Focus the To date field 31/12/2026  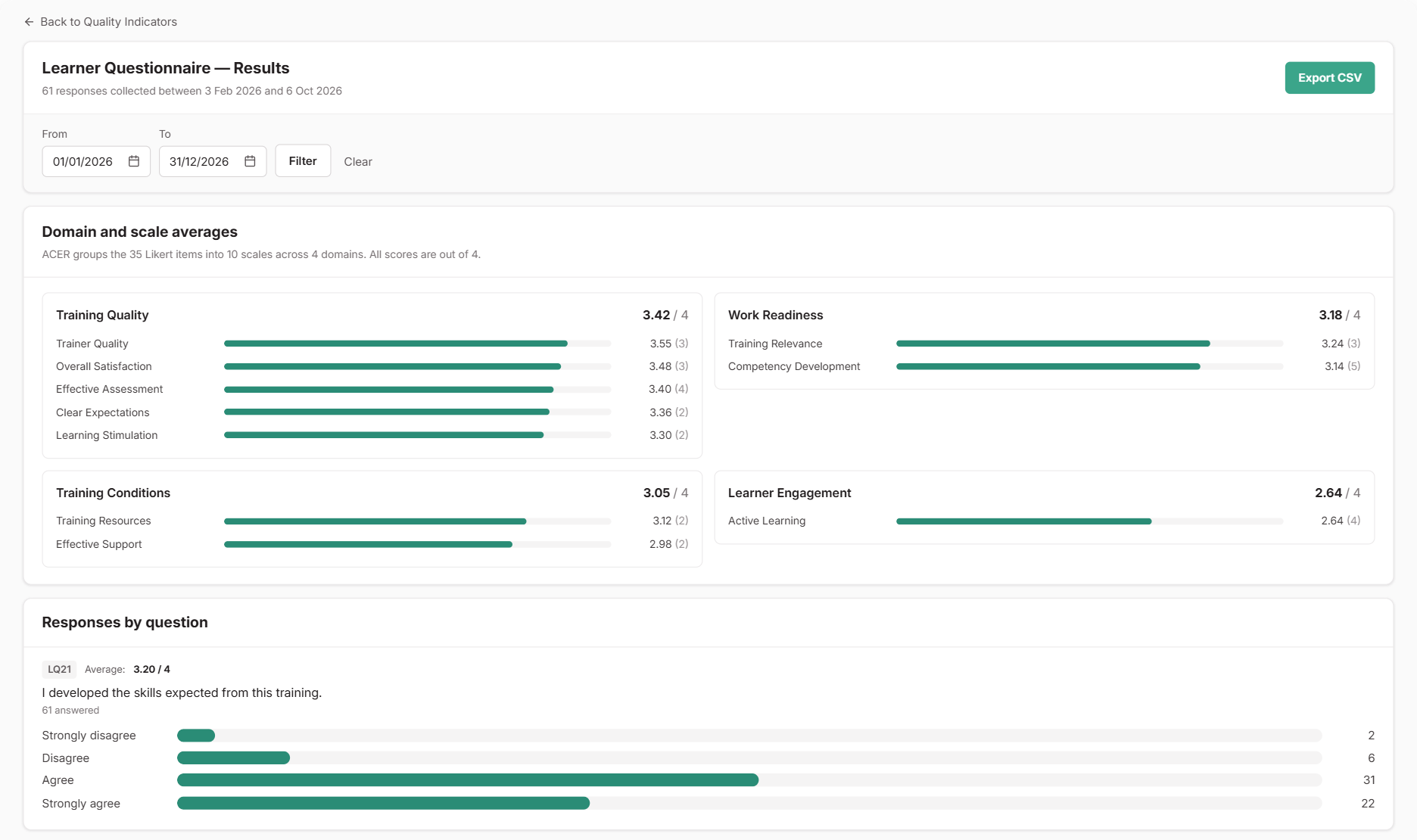click(x=213, y=161)
